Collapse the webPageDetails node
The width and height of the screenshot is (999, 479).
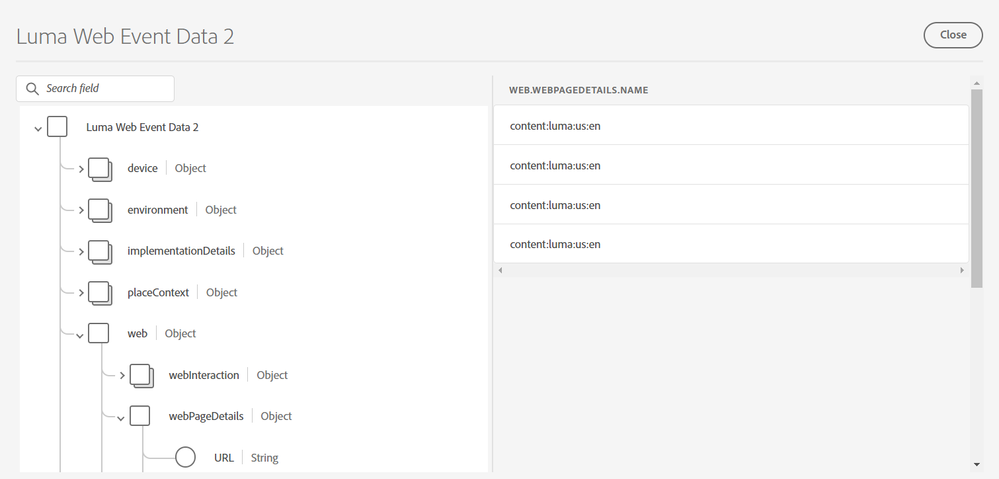pyautogui.click(x=122, y=417)
